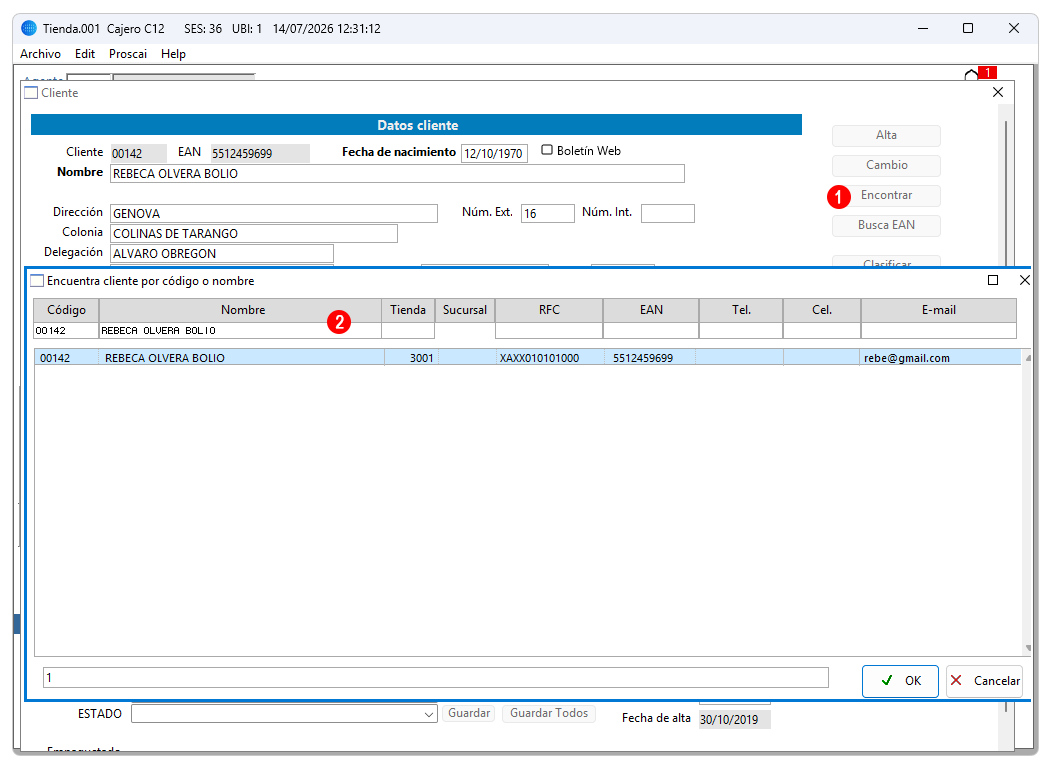
Task: Click the Colonia input field
Action: click(x=253, y=234)
